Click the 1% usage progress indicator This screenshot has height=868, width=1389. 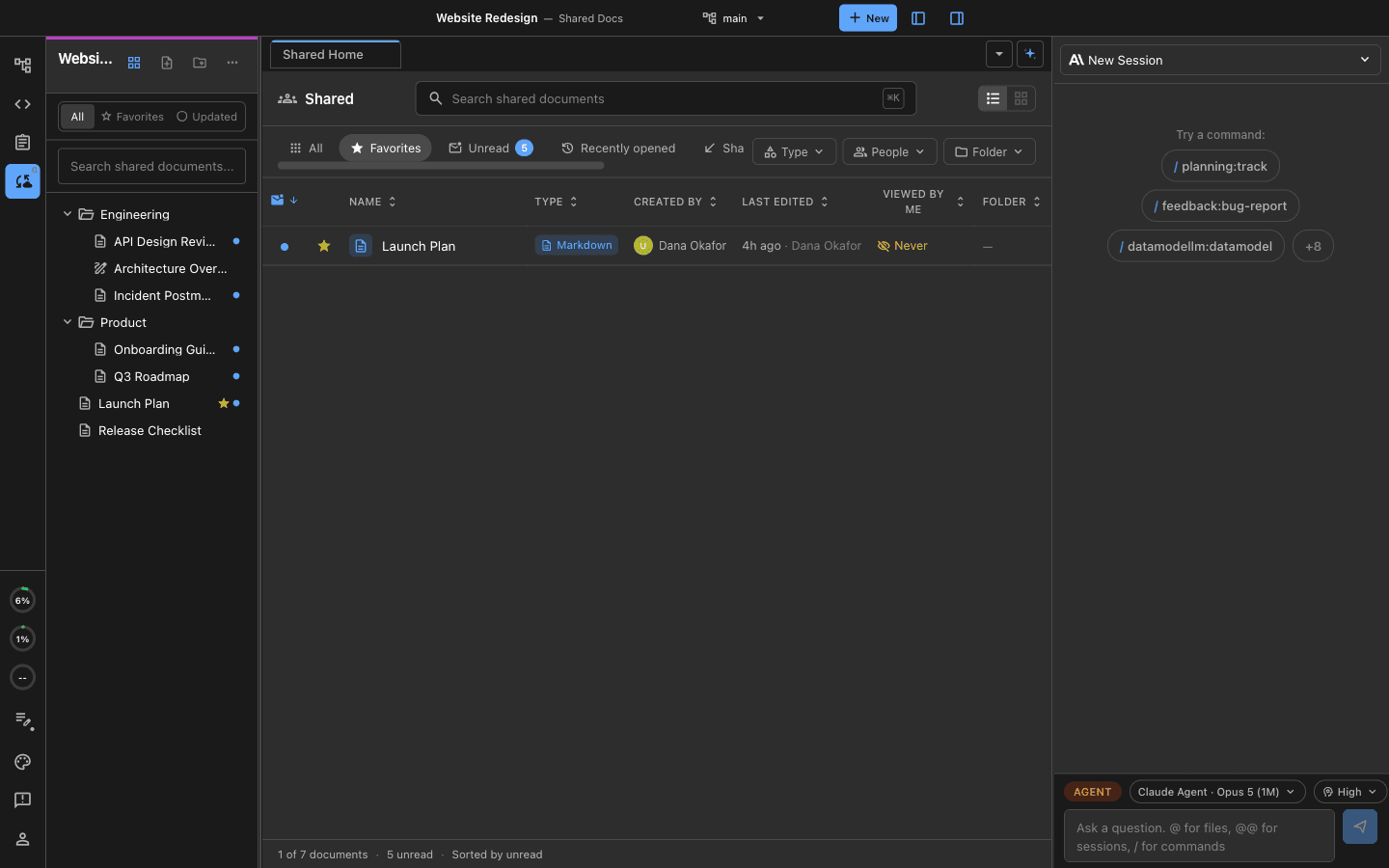click(x=22, y=638)
